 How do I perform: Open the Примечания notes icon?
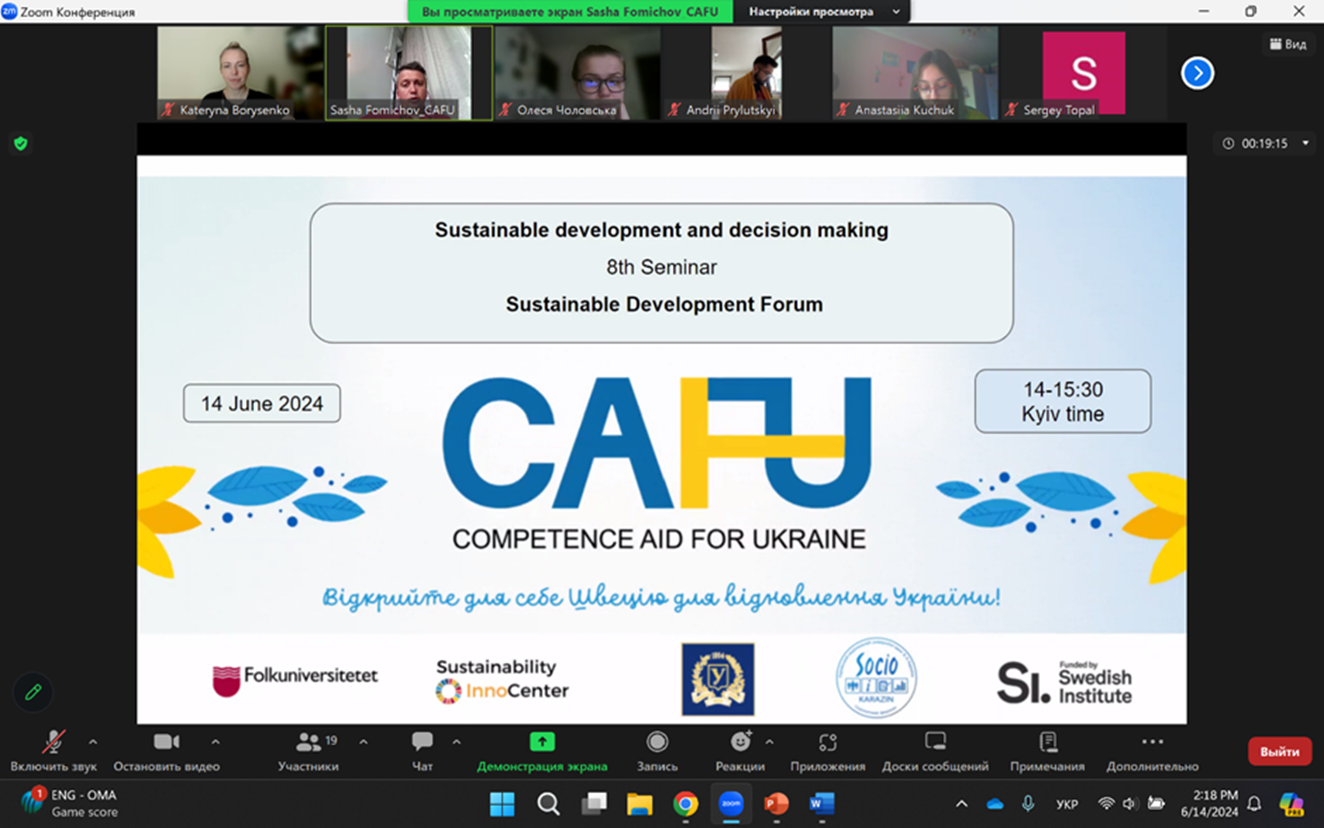coord(1047,742)
